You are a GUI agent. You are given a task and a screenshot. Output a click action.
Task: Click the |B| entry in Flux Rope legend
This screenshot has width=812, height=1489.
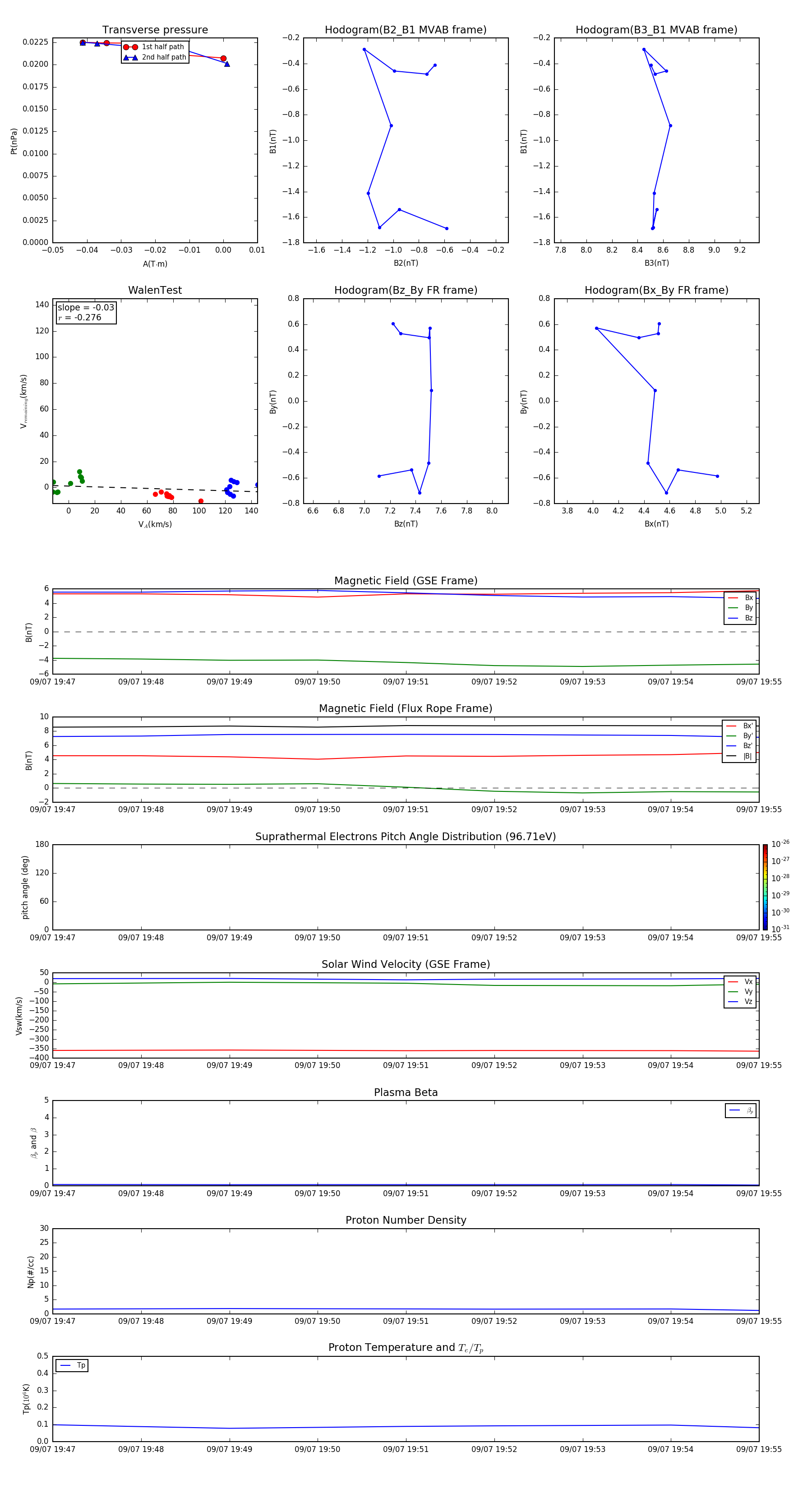coord(739,756)
